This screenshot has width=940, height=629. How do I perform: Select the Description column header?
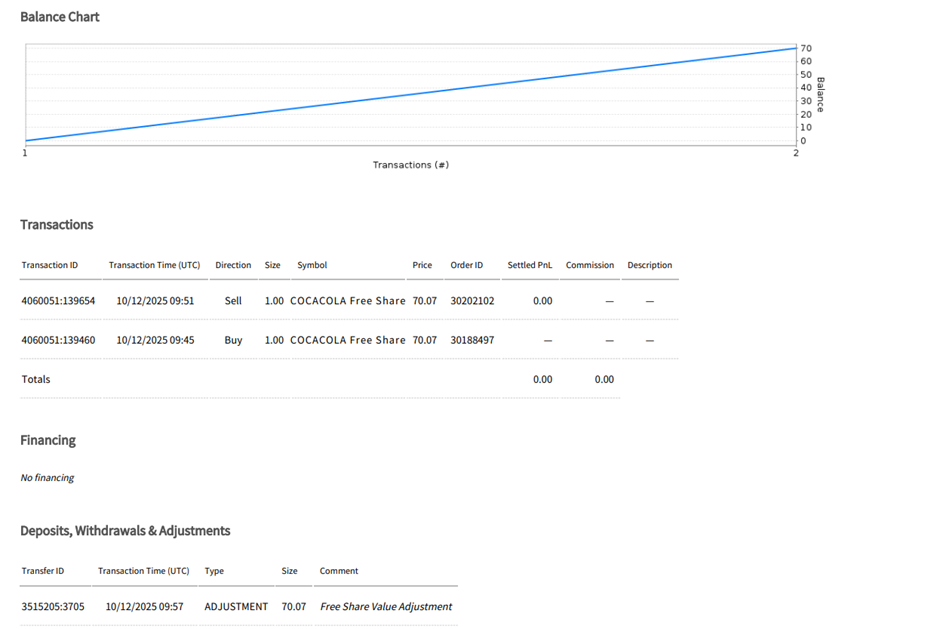(650, 265)
